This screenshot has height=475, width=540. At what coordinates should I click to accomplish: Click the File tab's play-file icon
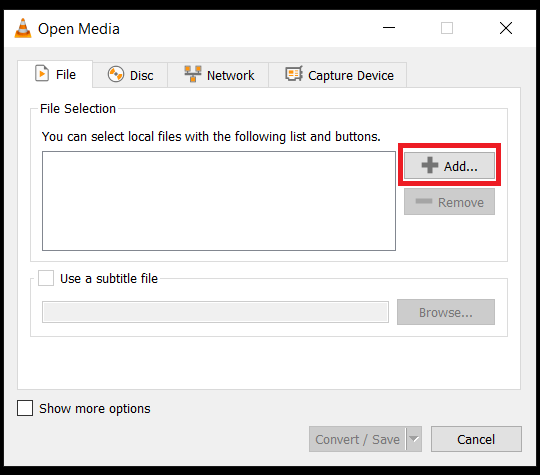coord(42,73)
